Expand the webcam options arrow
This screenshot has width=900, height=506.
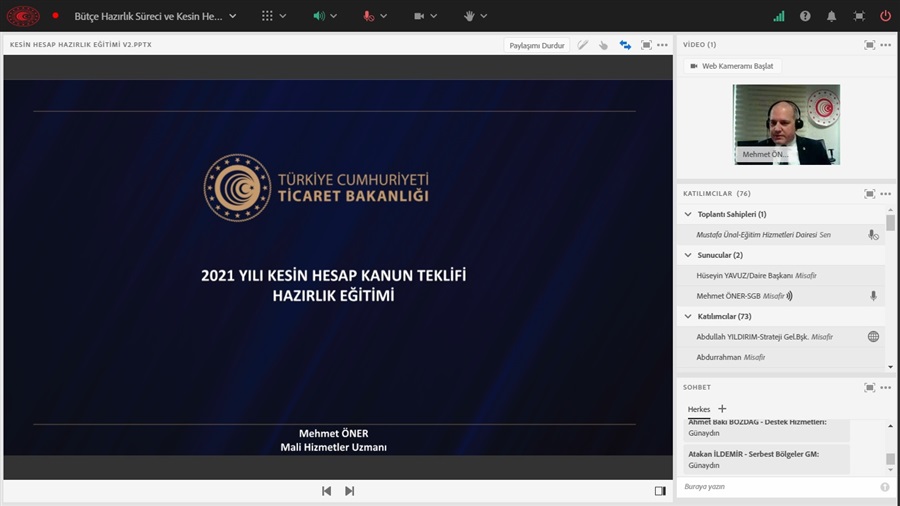pos(433,16)
